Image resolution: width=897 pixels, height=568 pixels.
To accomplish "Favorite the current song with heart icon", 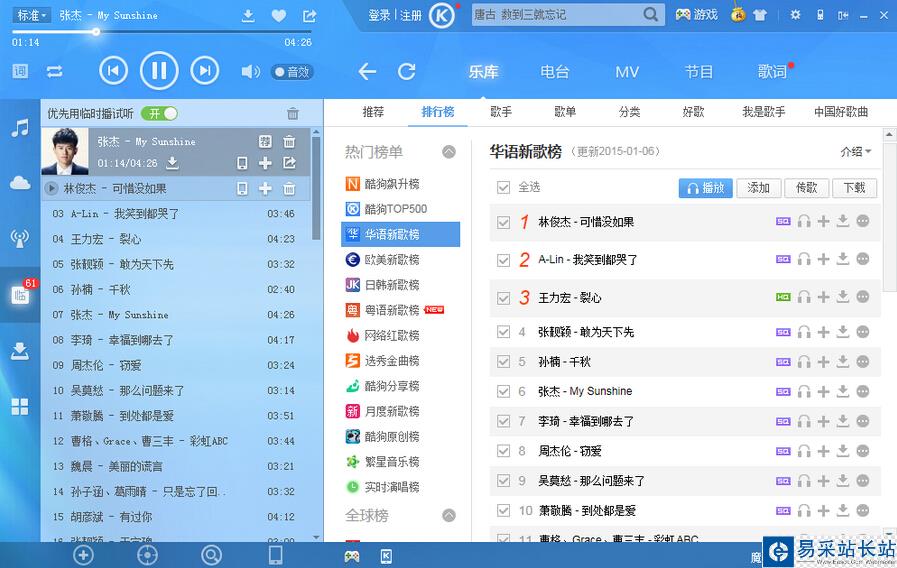I will [x=279, y=15].
